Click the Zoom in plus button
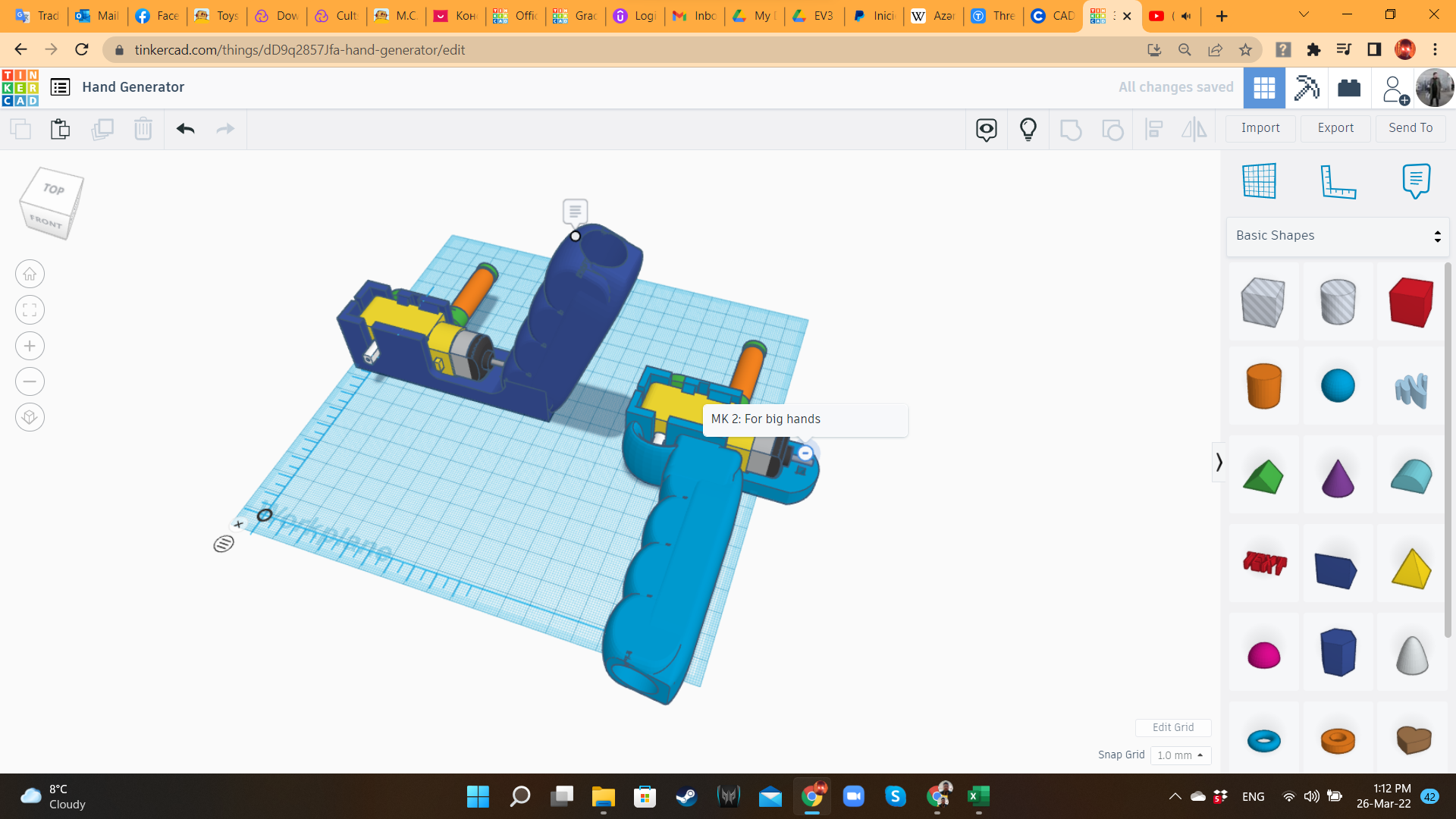 pos(30,347)
